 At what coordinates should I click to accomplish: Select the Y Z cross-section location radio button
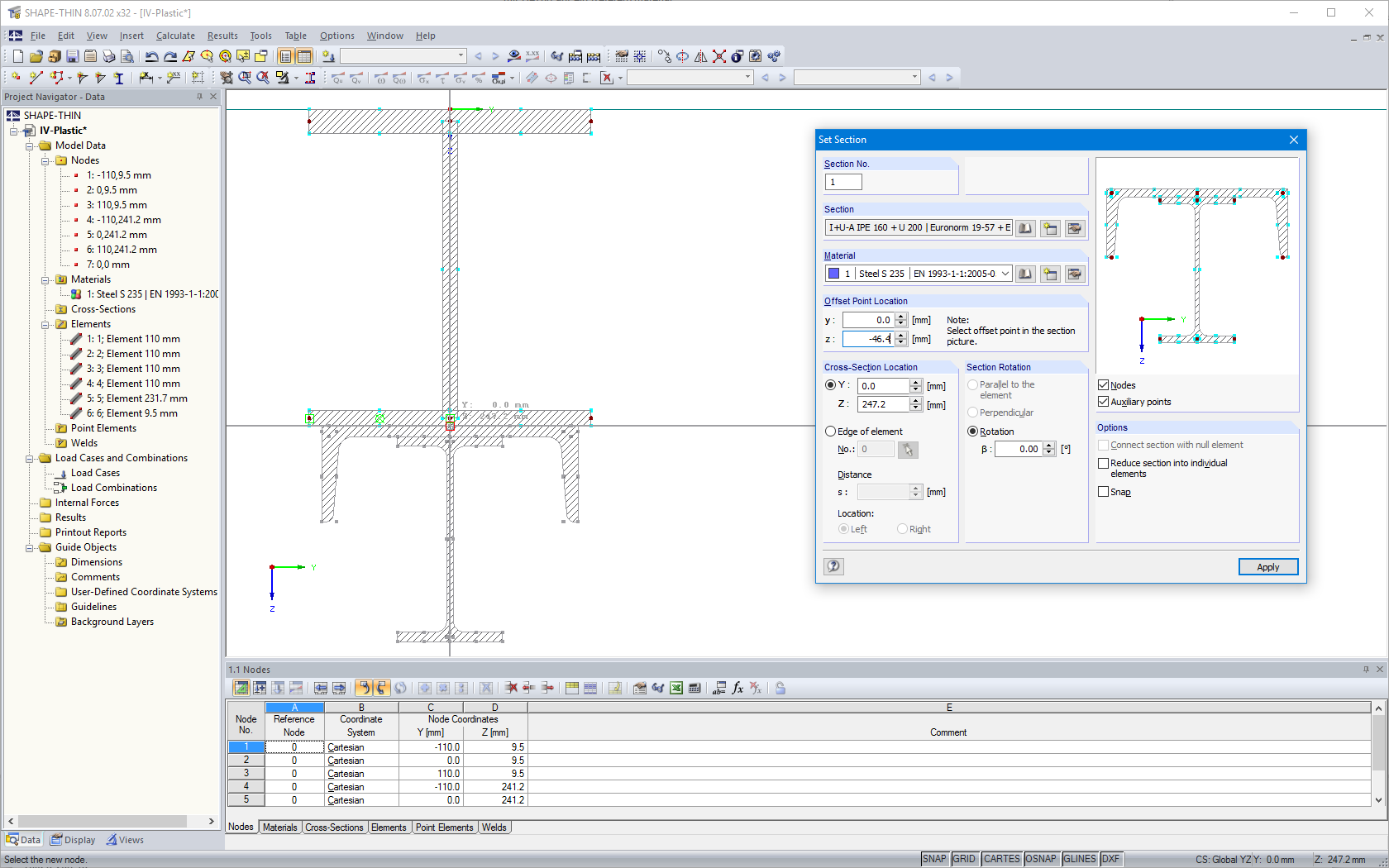[x=831, y=385]
